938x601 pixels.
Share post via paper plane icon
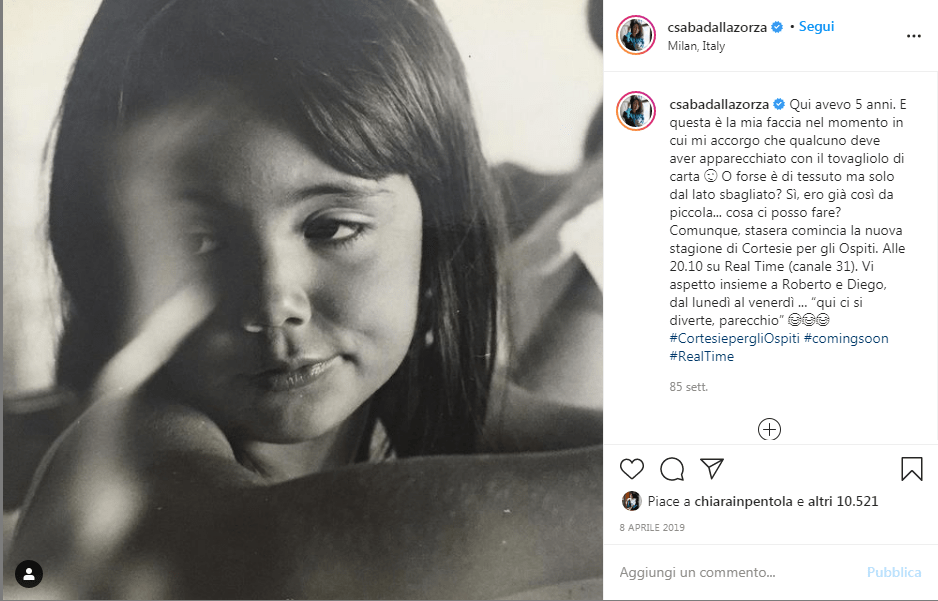click(712, 468)
